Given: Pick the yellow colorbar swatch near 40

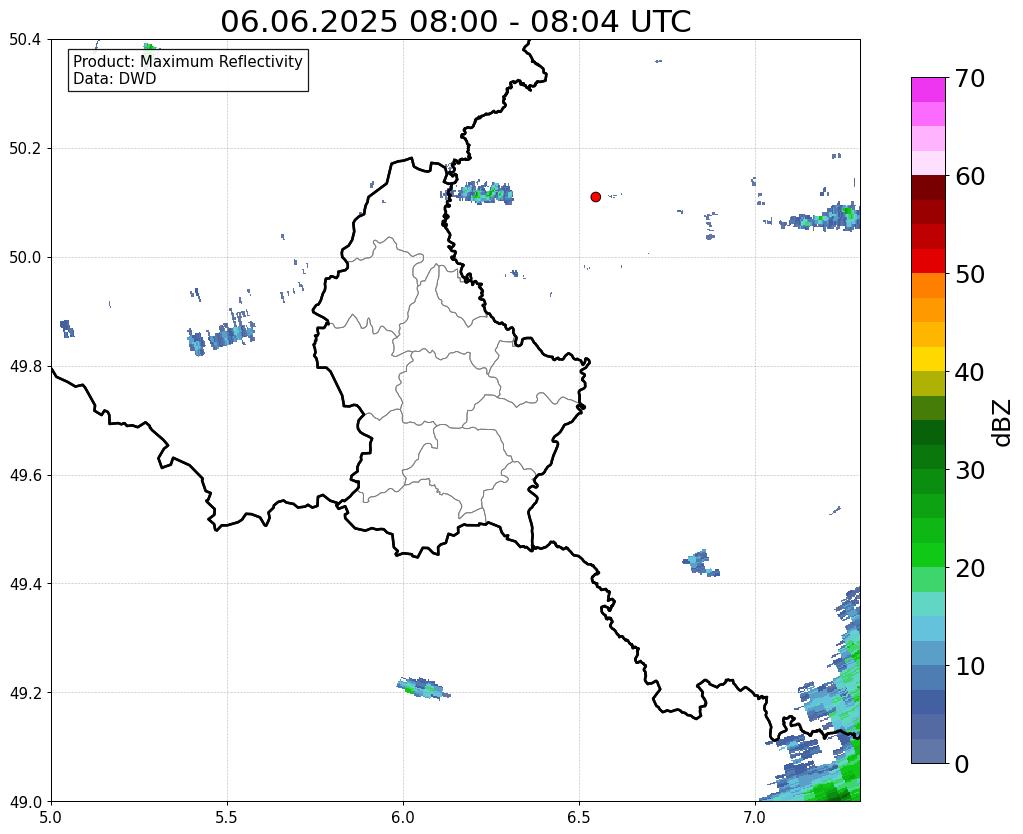Looking at the screenshot, I should pos(928,360).
